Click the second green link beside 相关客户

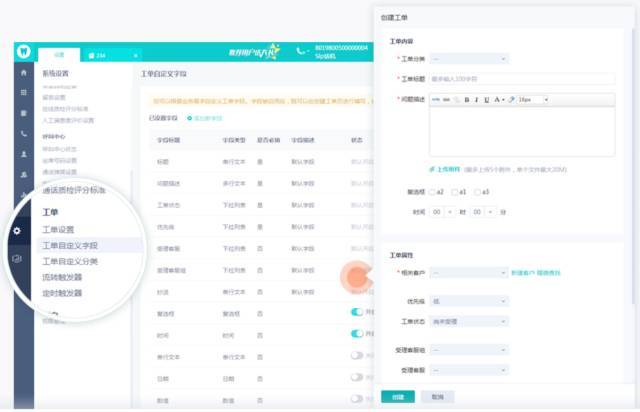click(548, 273)
